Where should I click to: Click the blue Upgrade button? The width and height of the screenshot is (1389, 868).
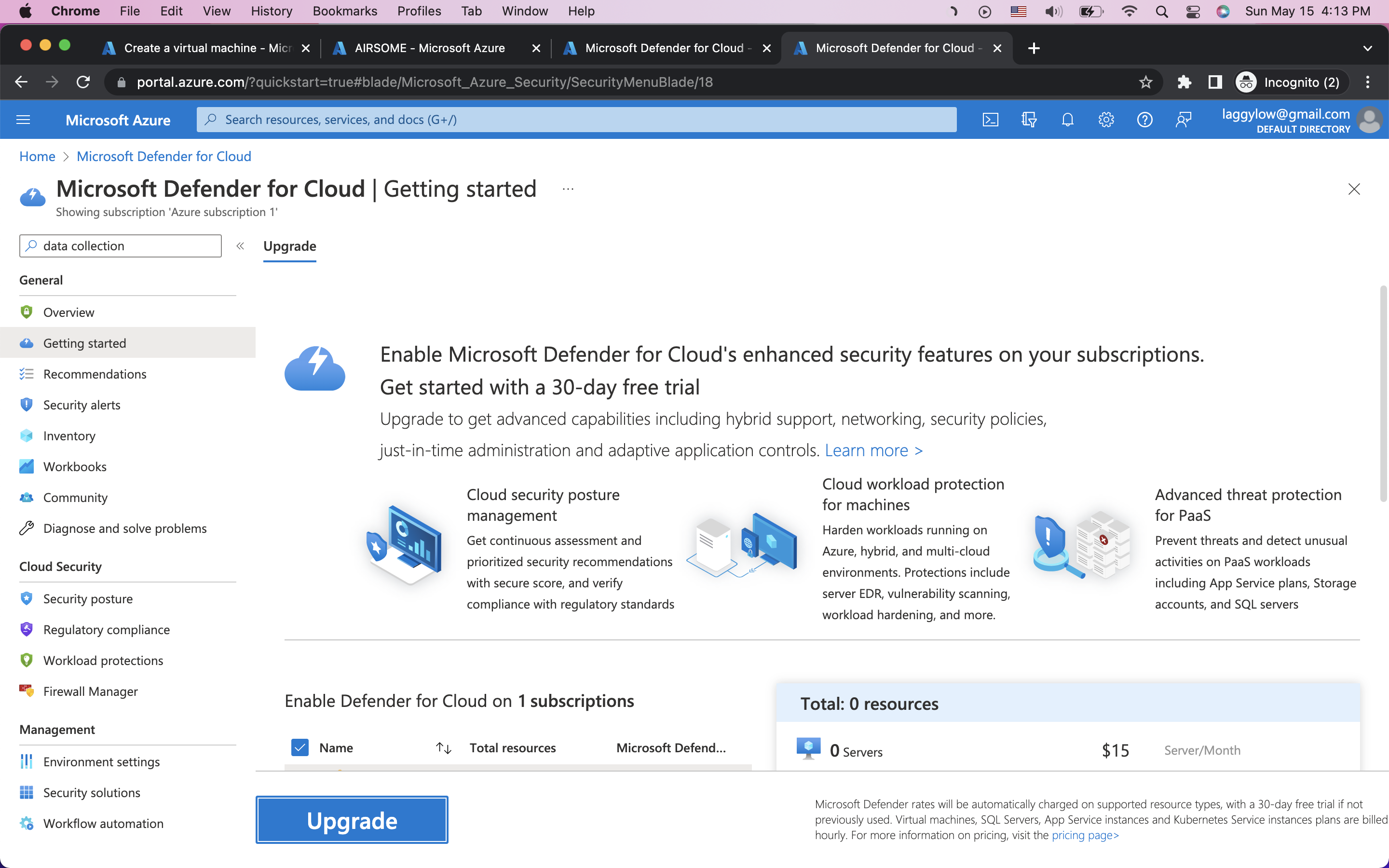(x=352, y=820)
